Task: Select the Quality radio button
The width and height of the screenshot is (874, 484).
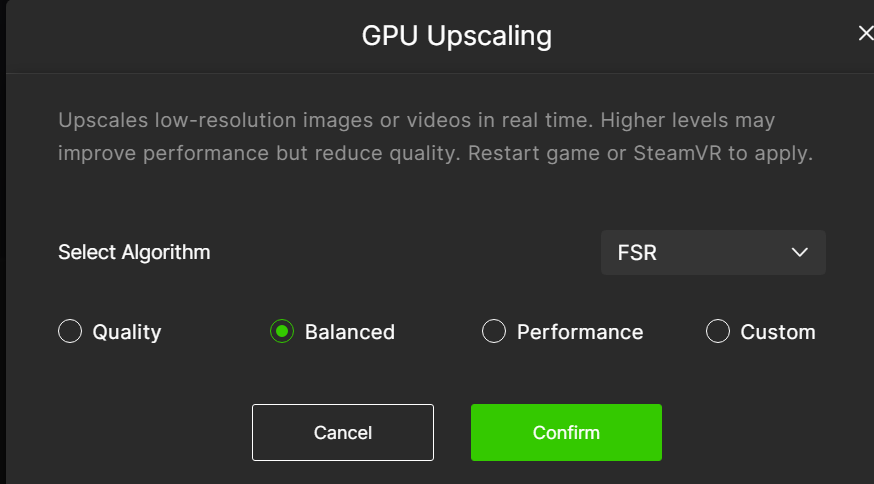Action: tap(70, 332)
